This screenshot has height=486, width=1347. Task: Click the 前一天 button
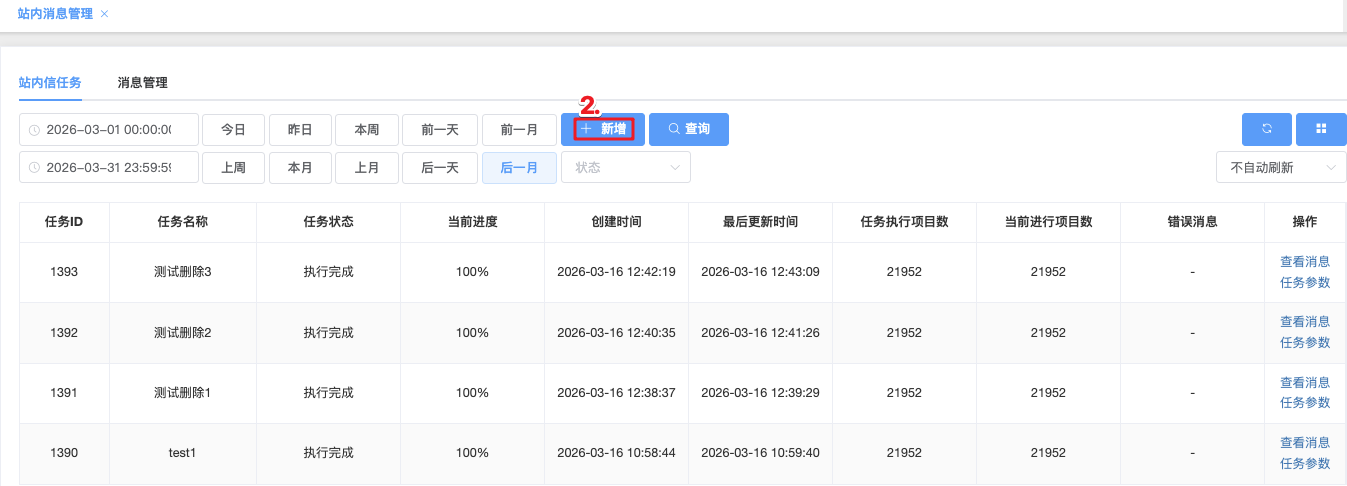tap(440, 130)
